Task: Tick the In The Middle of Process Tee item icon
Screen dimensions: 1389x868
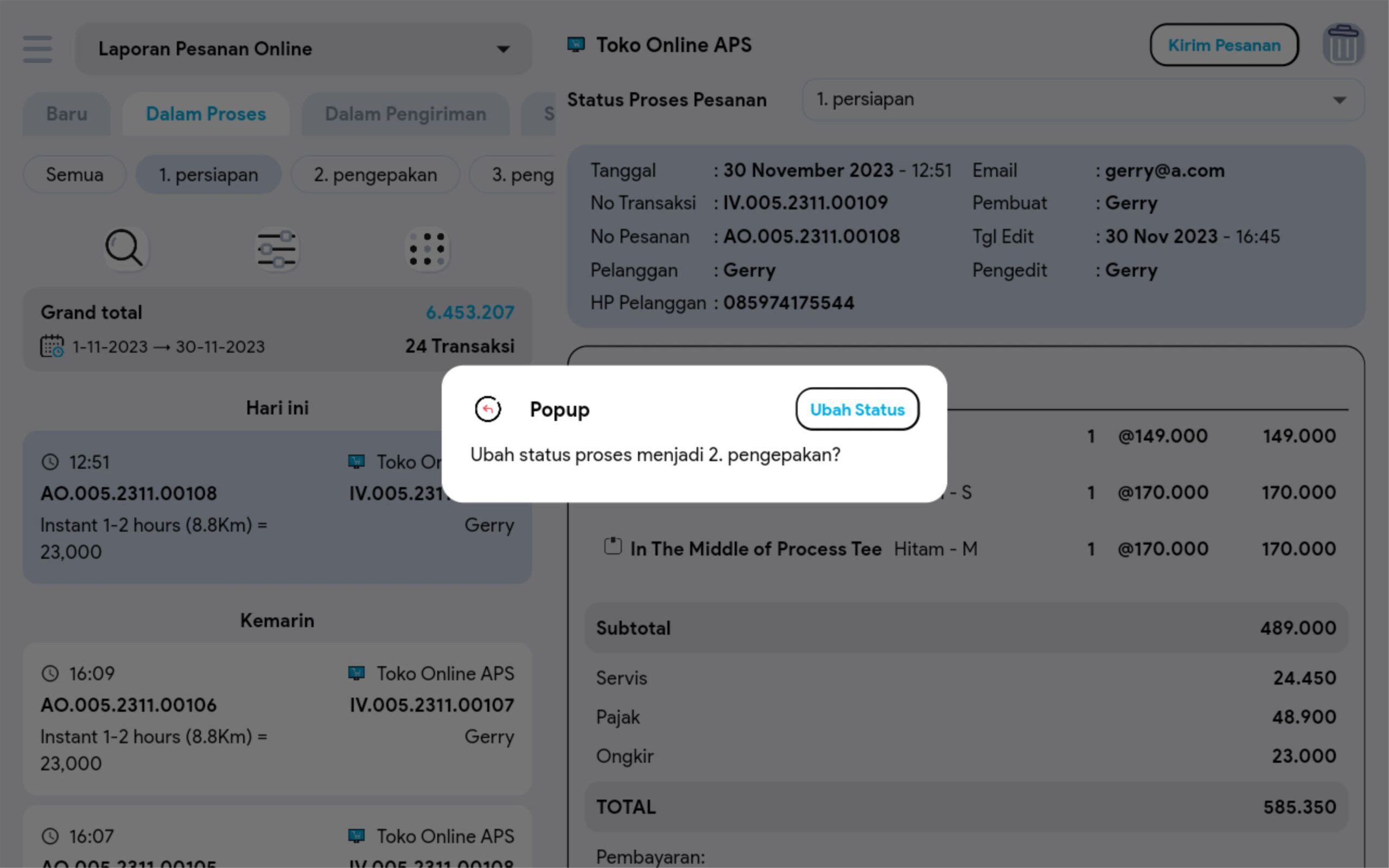Action: (613, 546)
